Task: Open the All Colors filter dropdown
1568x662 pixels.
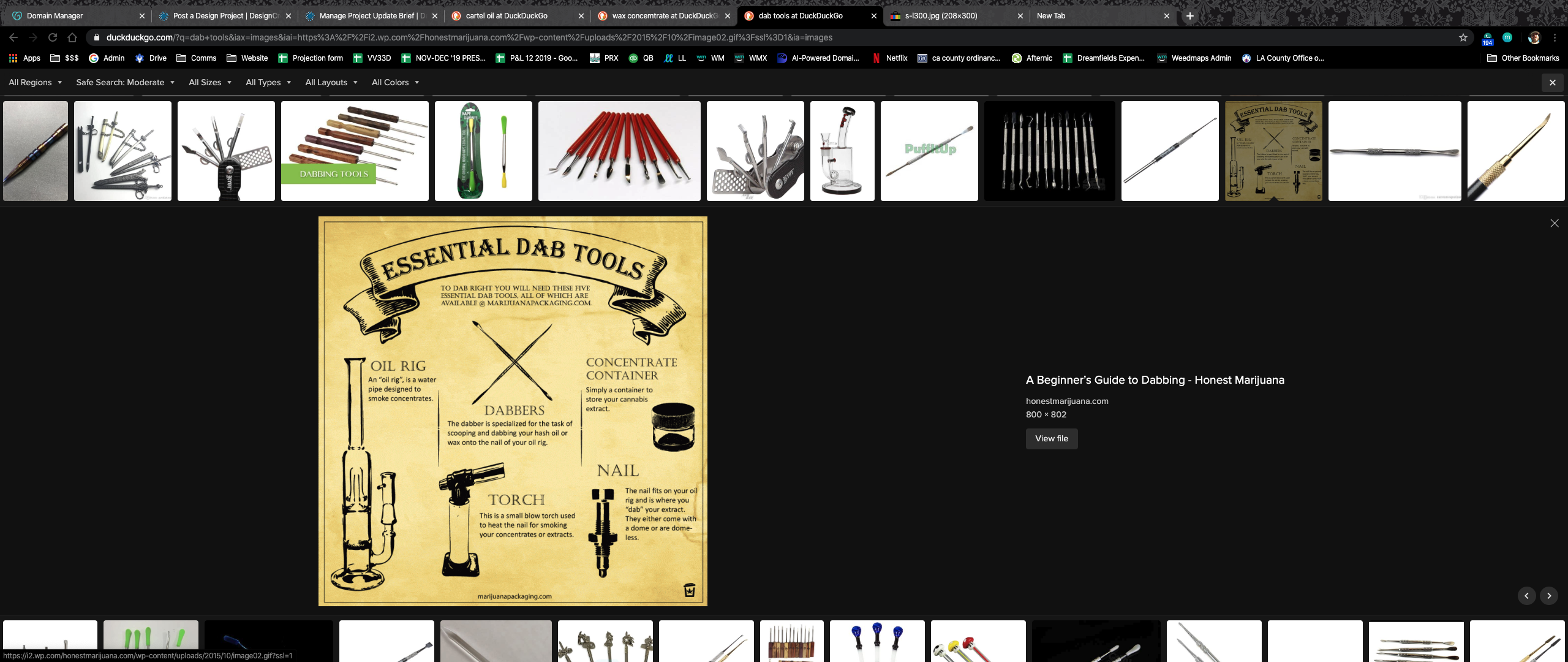Action: click(x=395, y=82)
